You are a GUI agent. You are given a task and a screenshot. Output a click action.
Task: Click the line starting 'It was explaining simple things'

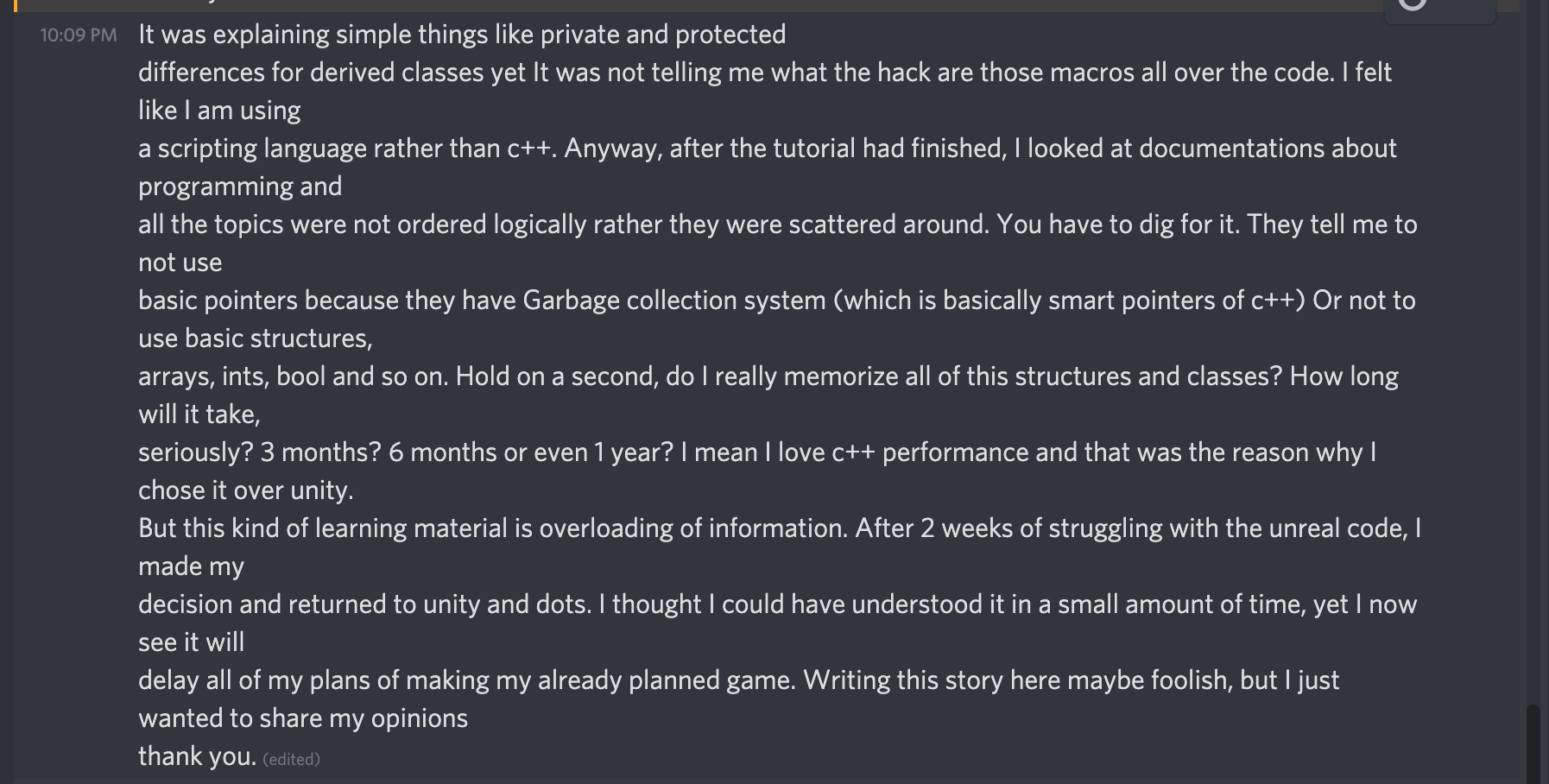coord(462,35)
